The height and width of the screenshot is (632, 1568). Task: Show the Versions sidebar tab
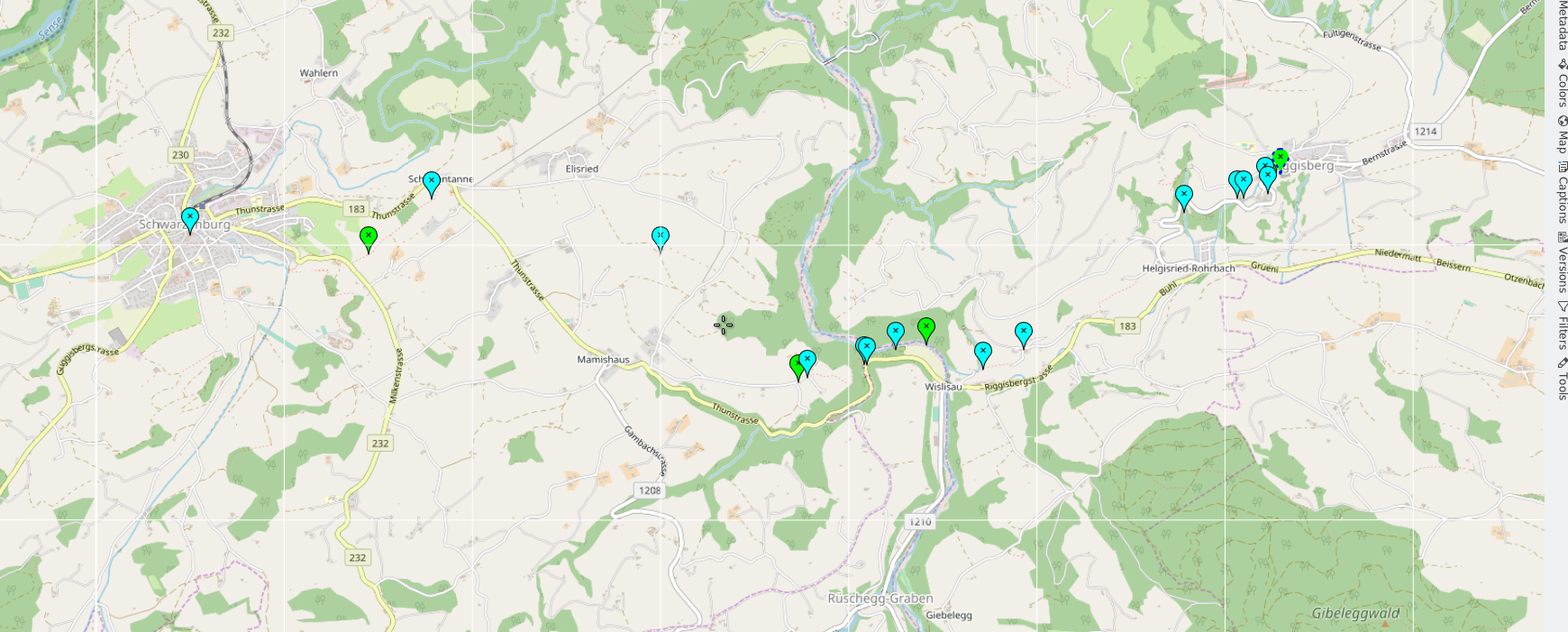click(1562, 262)
